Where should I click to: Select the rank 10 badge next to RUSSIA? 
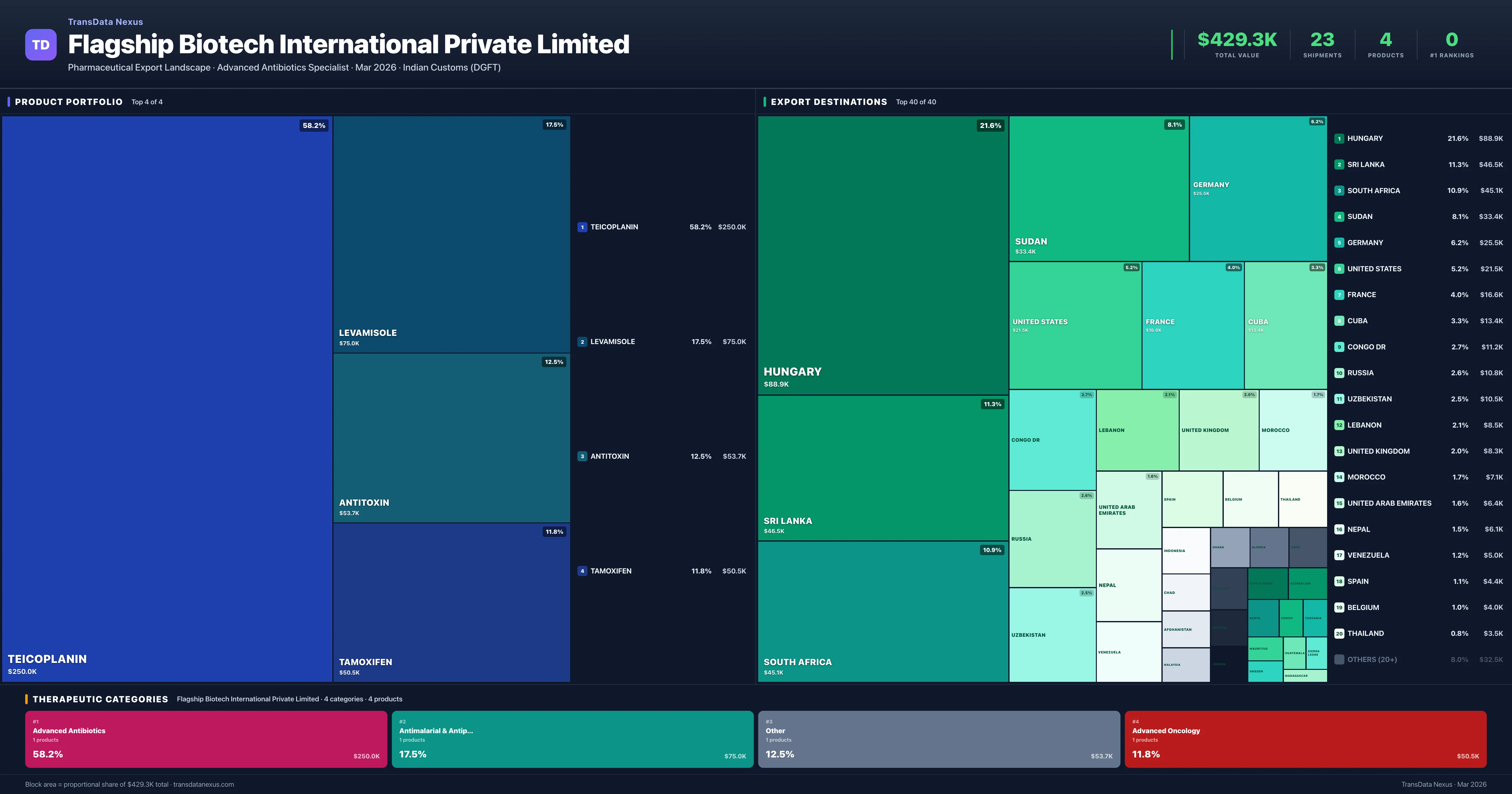(x=1339, y=372)
